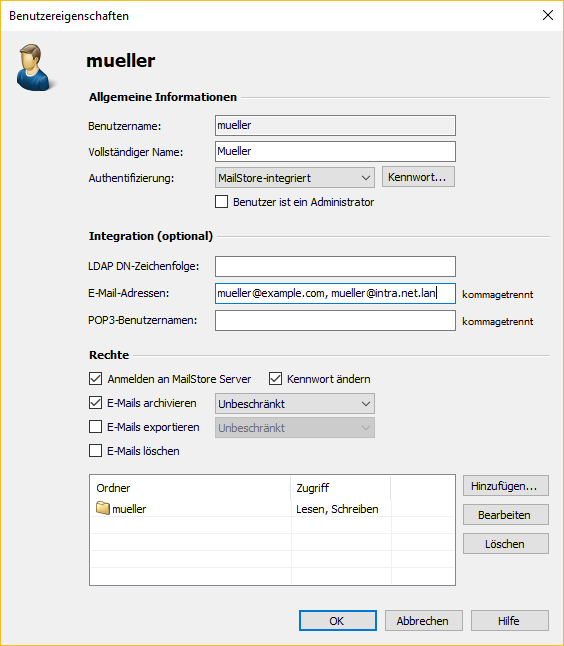Select the mueller folder icon in list
The image size is (564, 646).
point(103,508)
